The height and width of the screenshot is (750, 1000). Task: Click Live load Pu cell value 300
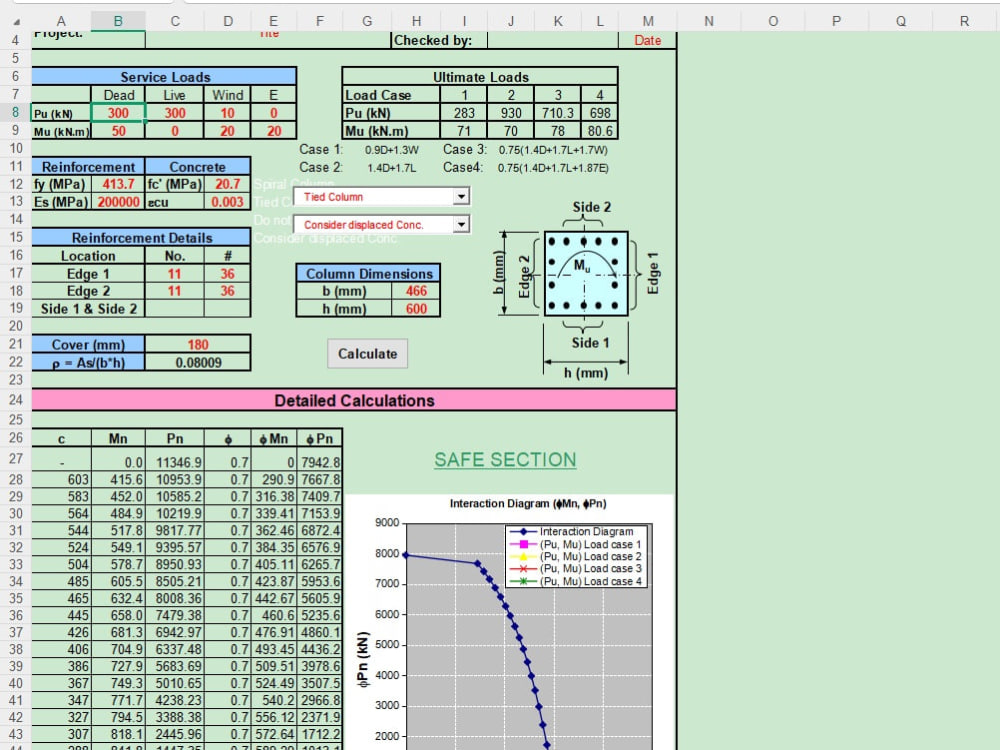coord(175,113)
